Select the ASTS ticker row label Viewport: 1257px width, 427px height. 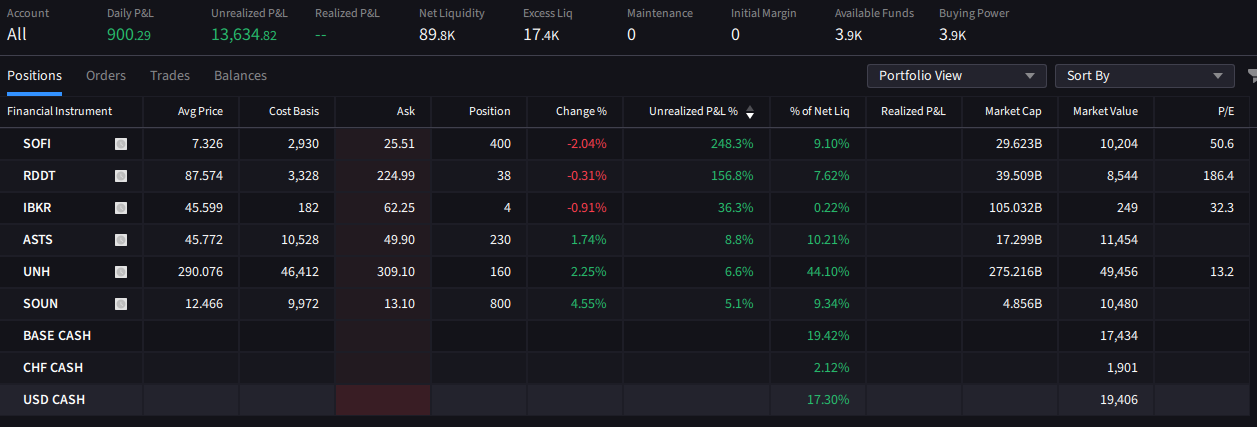[x=37, y=240]
